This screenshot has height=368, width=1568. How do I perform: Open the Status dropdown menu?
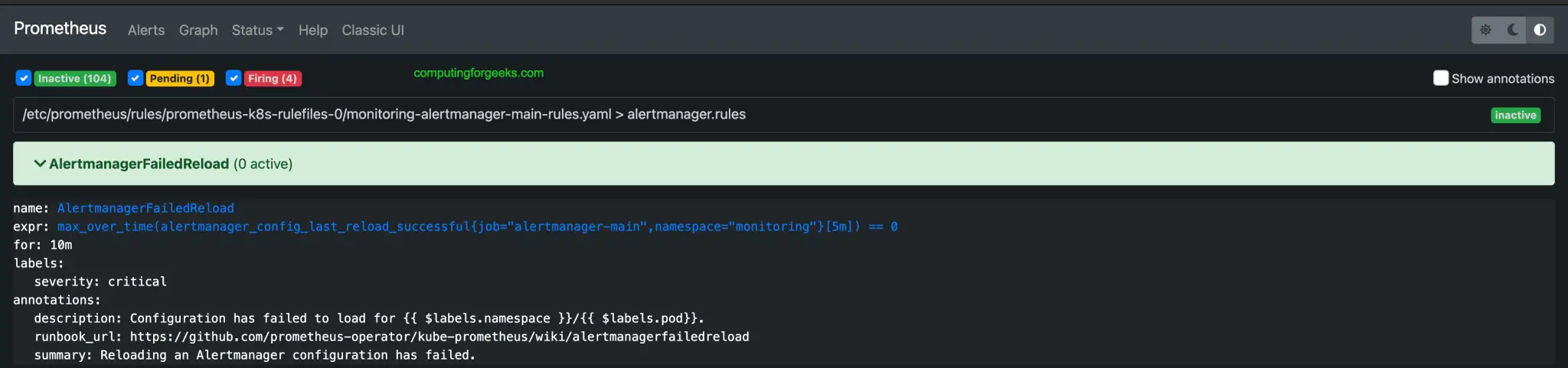click(x=257, y=30)
